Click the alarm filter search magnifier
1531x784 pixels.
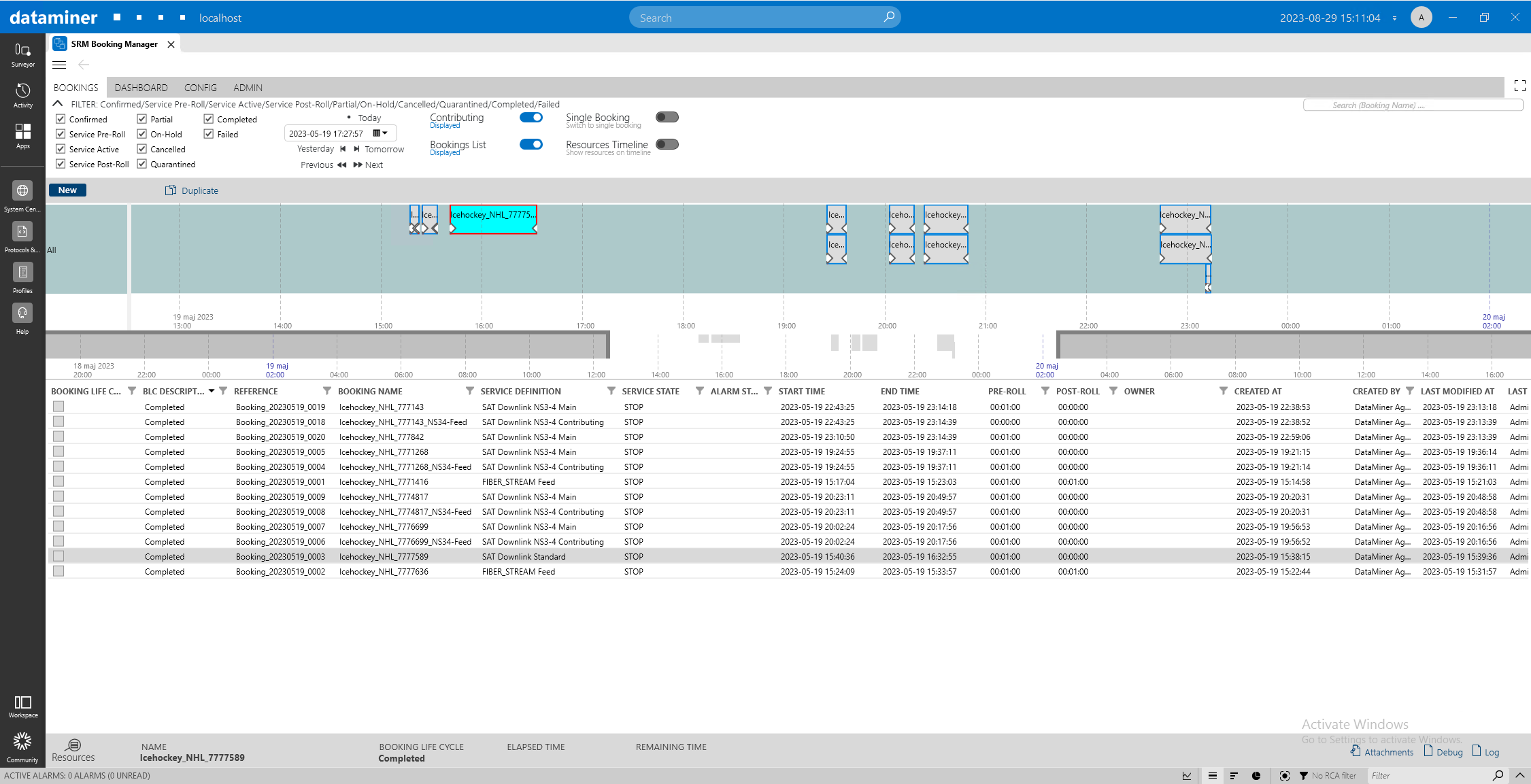click(x=1498, y=776)
